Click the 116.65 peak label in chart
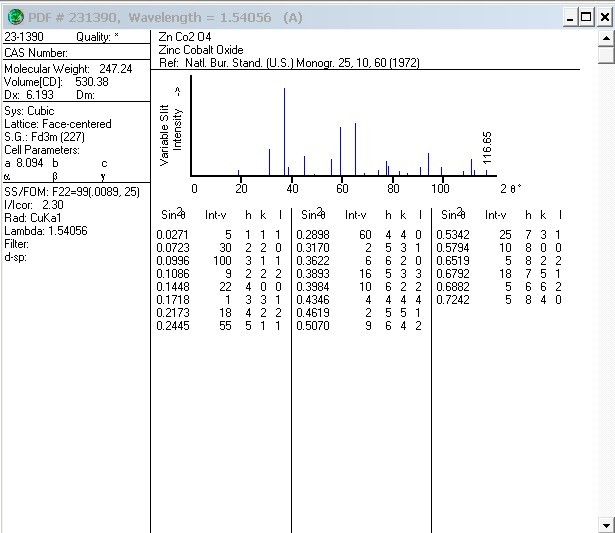The image size is (615, 533). pyautogui.click(x=487, y=148)
